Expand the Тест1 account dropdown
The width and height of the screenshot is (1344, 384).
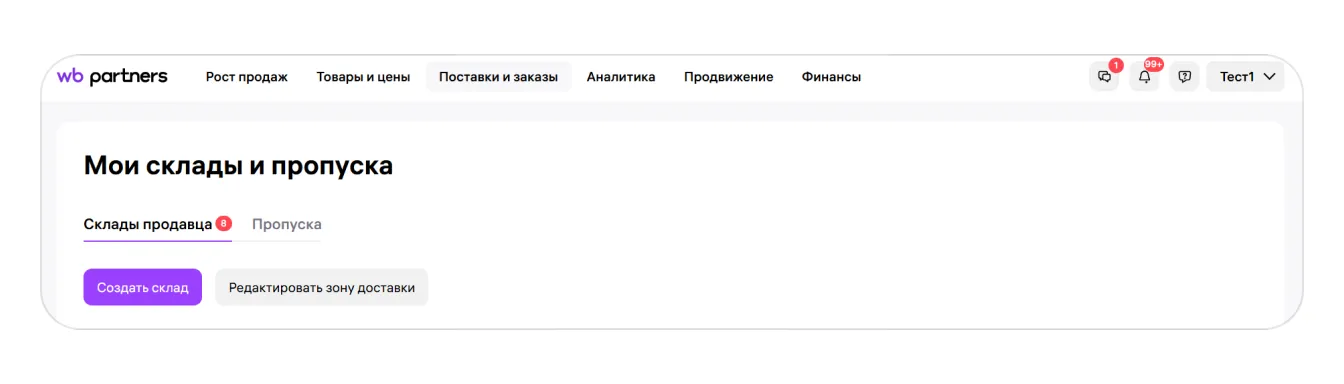click(x=1245, y=77)
